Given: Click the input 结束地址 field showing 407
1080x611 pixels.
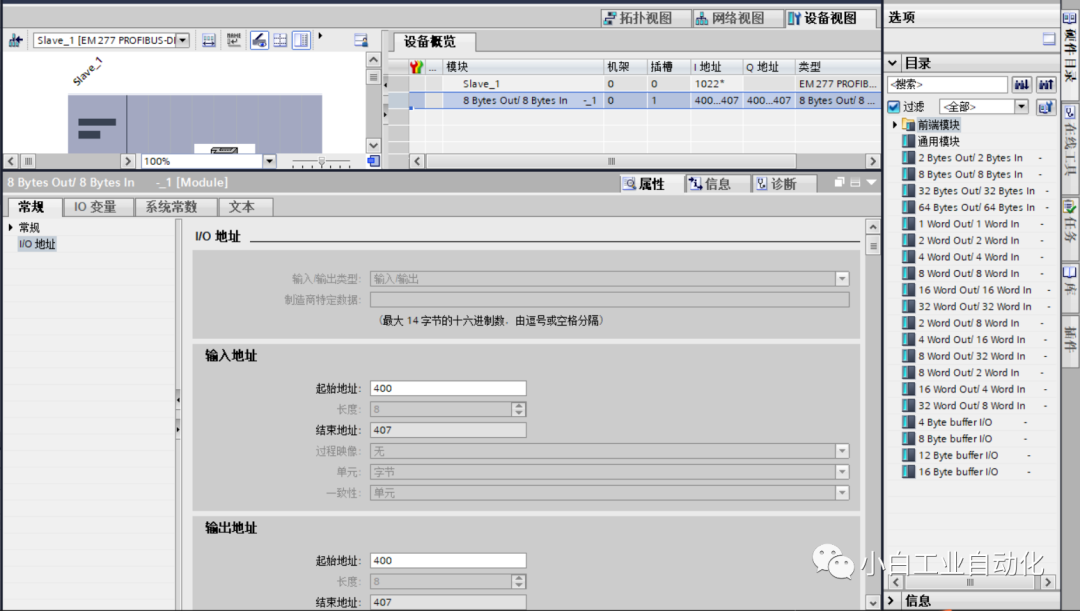Looking at the screenshot, I should 448,430.
